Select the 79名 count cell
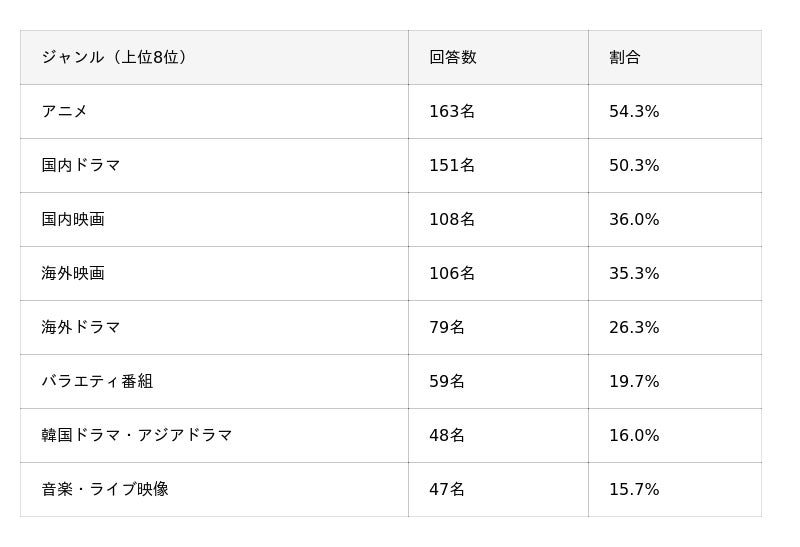Screen dimensions: 800x547 point(447,328)
